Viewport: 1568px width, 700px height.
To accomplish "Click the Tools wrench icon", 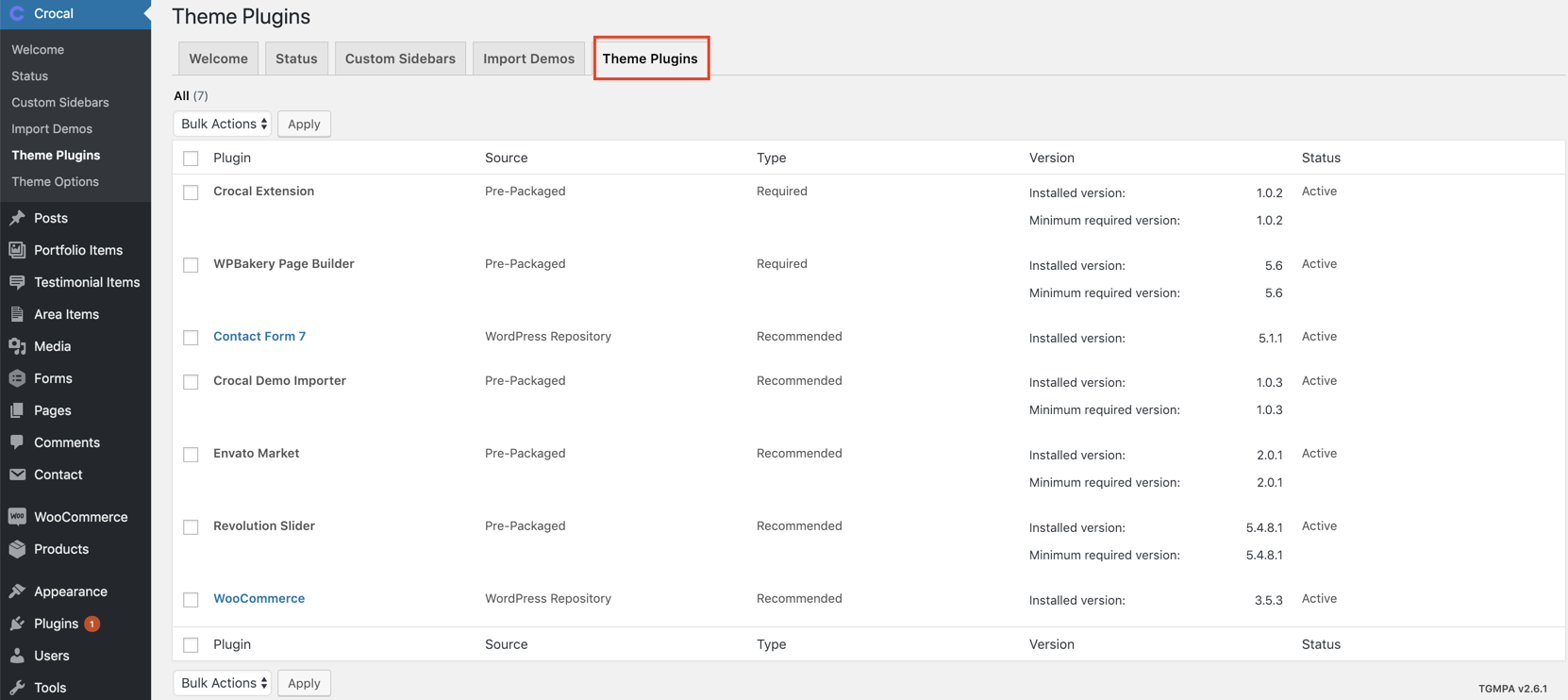I will [x=17, y=688].
